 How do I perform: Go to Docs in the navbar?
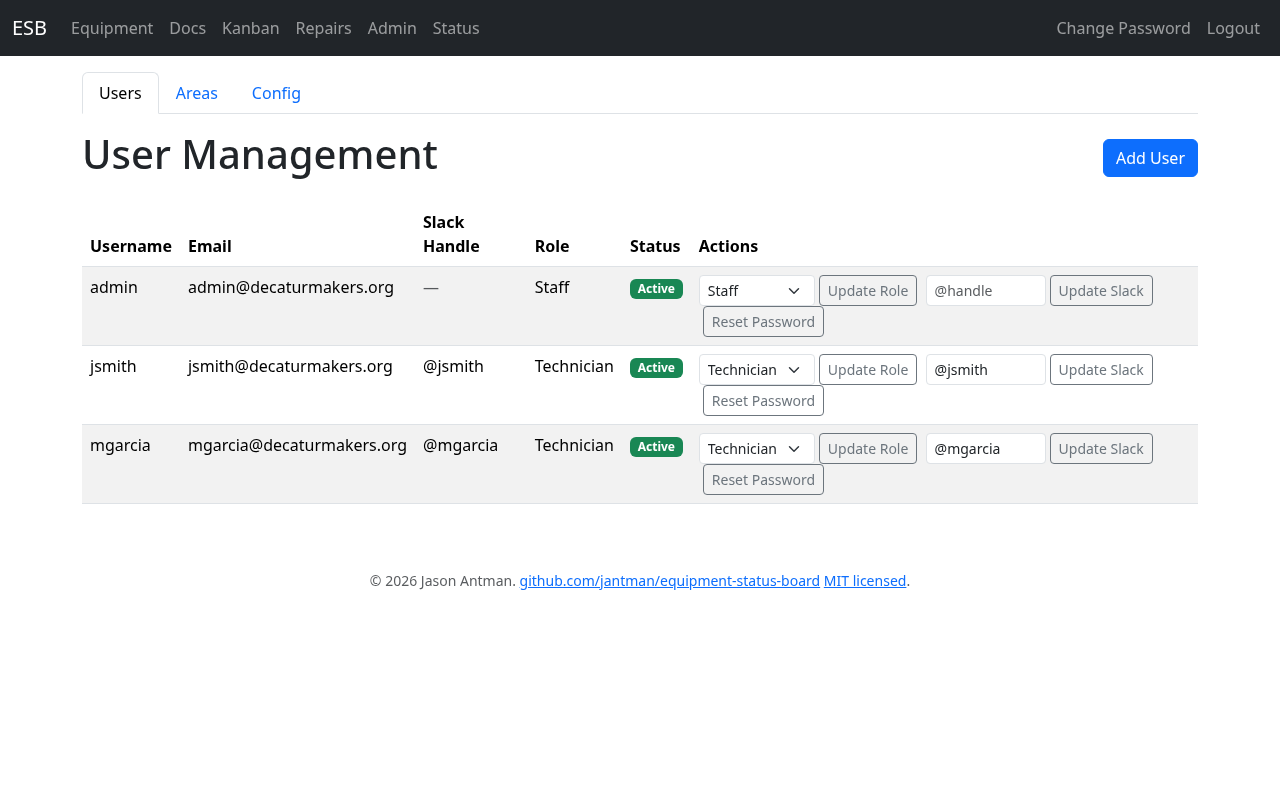coord(188,28)
